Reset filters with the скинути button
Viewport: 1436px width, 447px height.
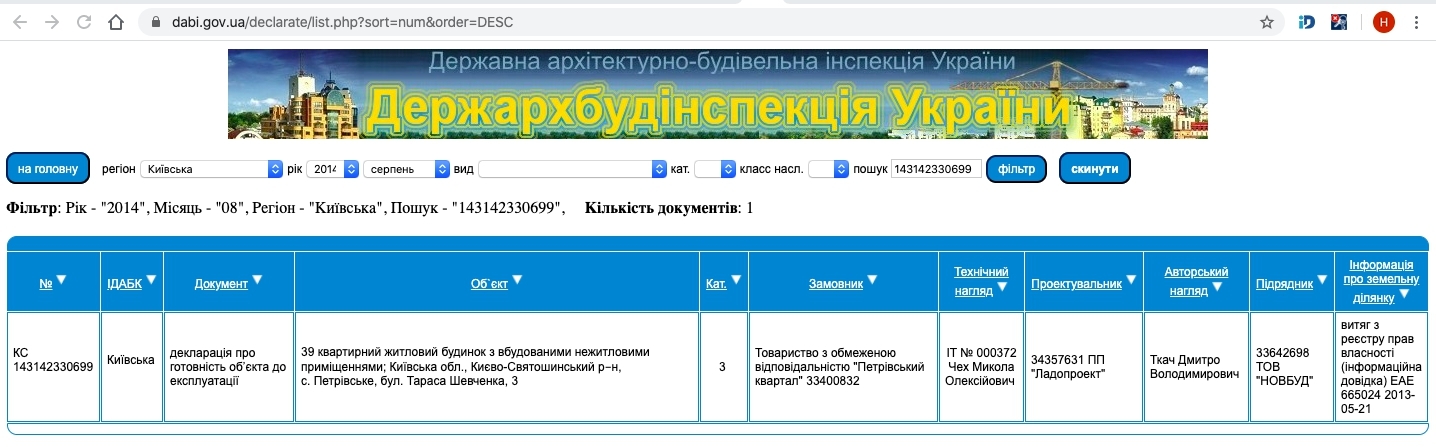(1094, 169)
